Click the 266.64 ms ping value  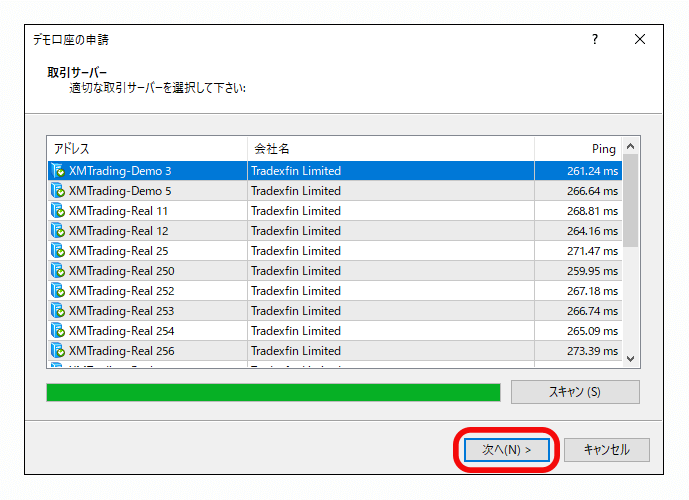[x=592, y=191]
